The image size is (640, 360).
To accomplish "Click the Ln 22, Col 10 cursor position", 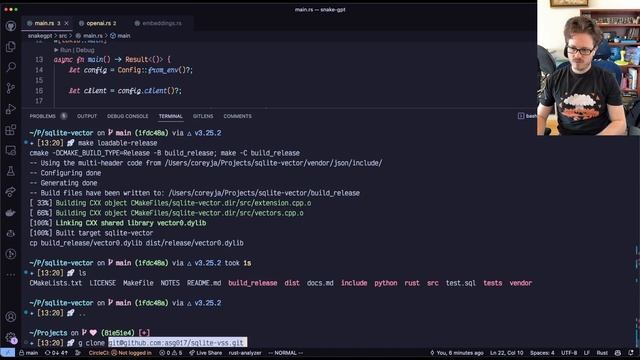I will tap(507, 353).
